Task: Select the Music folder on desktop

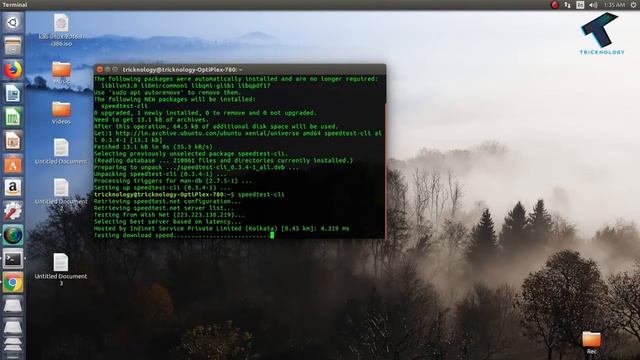Action: pos(61,73)
